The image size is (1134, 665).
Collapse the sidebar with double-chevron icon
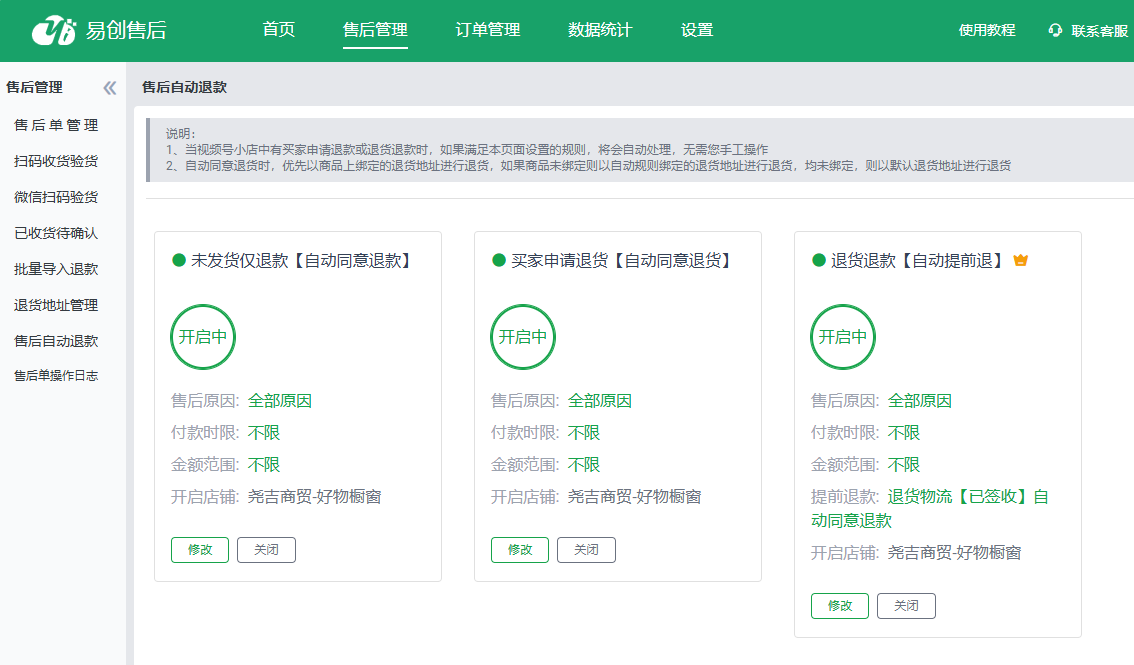(x=110, y=88)
